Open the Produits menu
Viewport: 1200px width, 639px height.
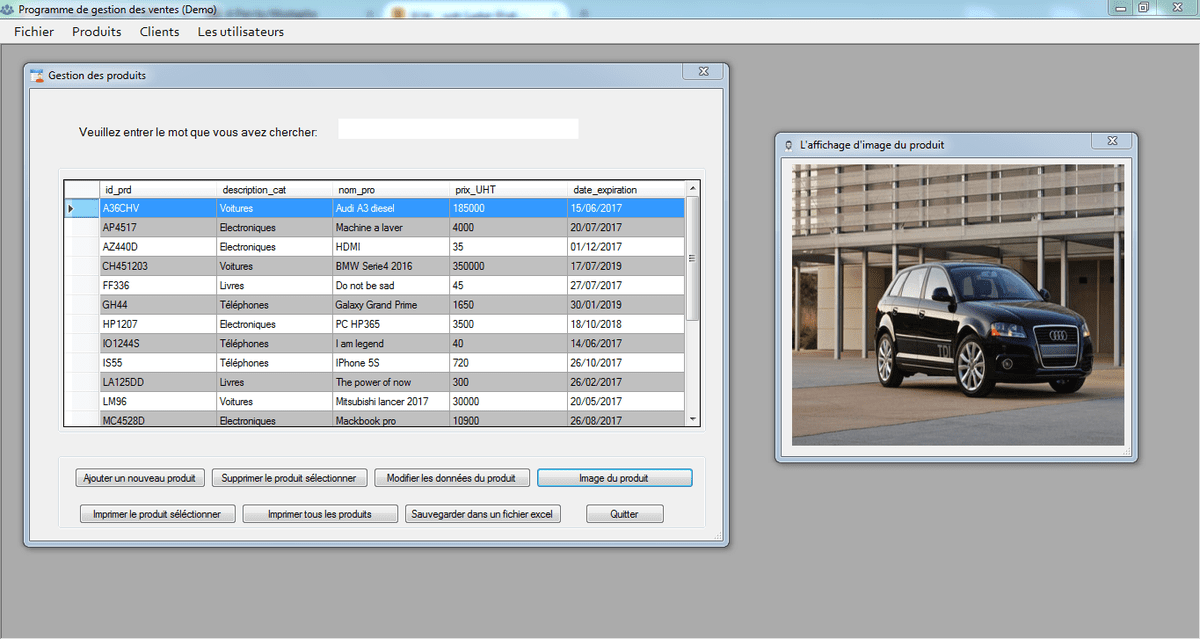point(96,32)
